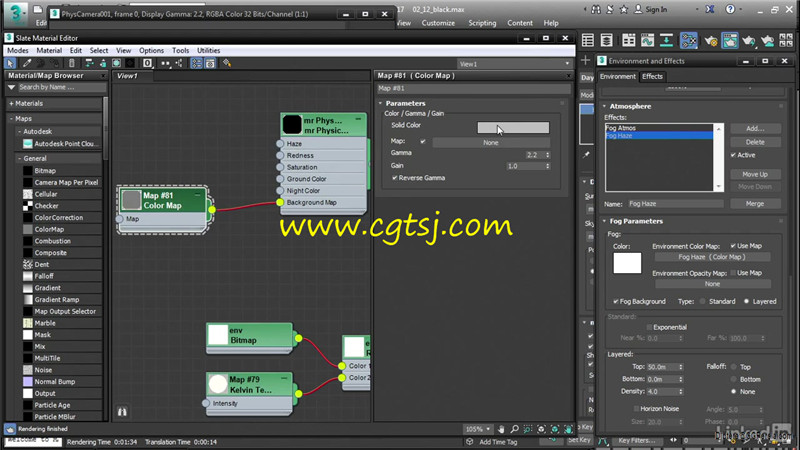This screenshot has height=450, width=800.
Task: Open the Modes menu
Action: pos(18,51)
